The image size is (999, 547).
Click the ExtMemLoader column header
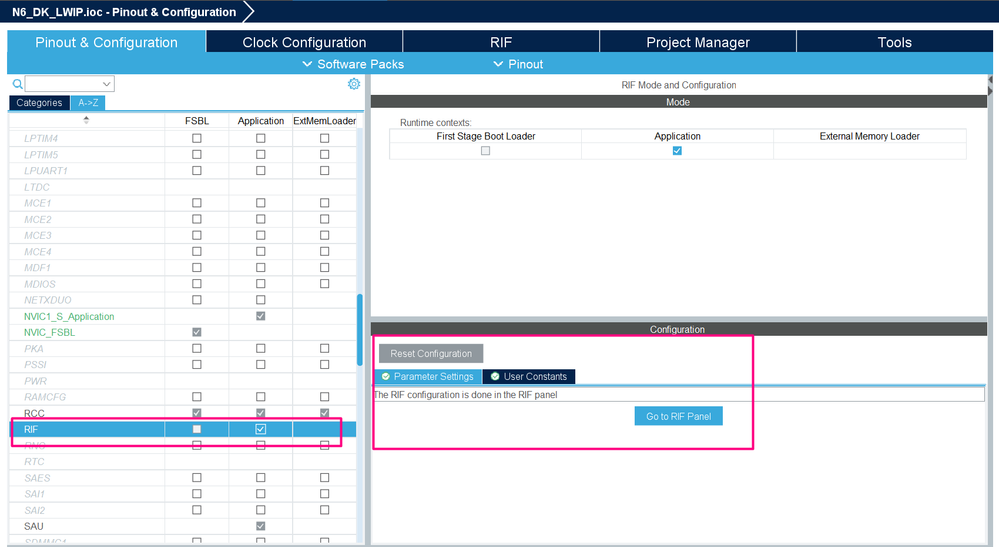click(325, 121)
